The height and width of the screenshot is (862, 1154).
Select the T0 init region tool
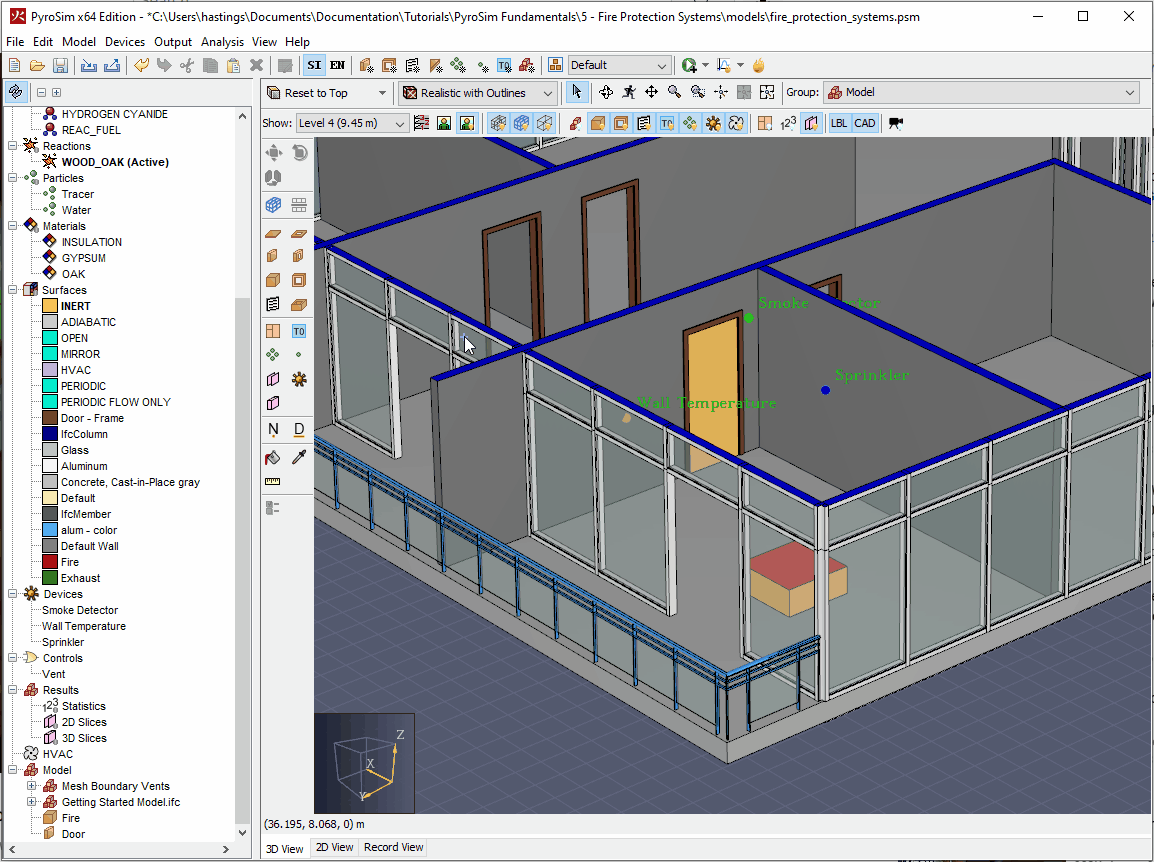pyautogui.click(x=299, y=331)
